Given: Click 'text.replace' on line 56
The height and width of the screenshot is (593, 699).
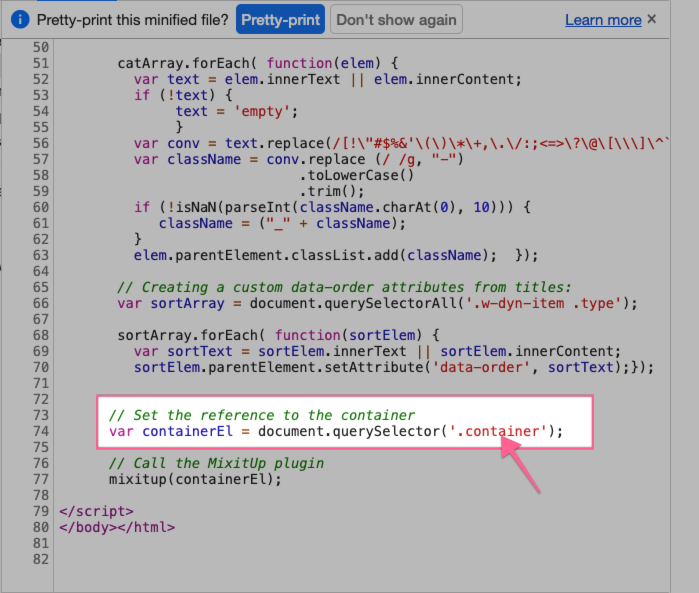Looking at the screenshot, I should click(x=275, y=144).
